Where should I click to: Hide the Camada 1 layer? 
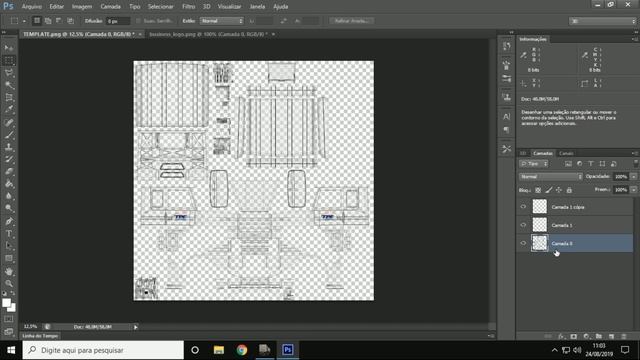tap(523, 225)
